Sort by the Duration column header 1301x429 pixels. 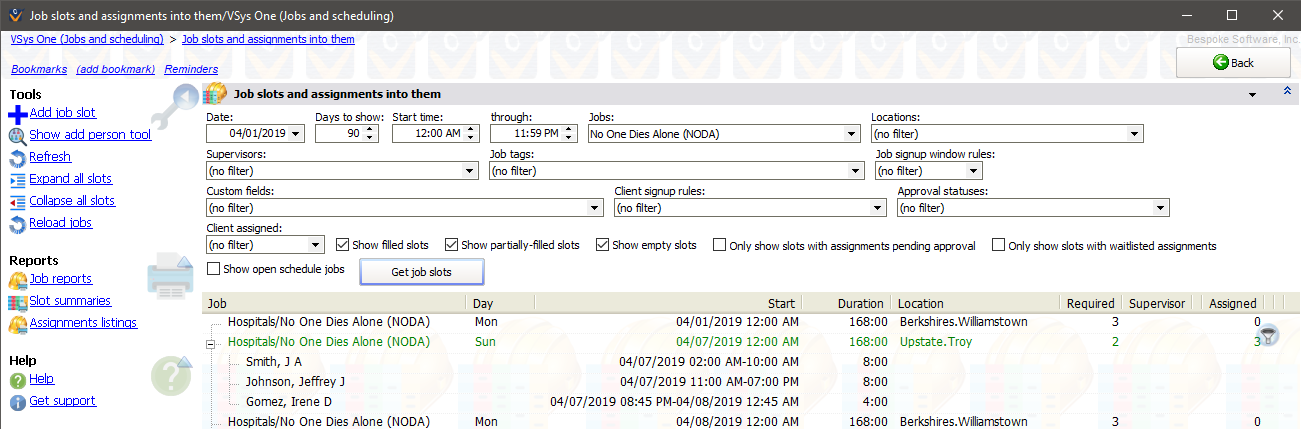(847, 303)
